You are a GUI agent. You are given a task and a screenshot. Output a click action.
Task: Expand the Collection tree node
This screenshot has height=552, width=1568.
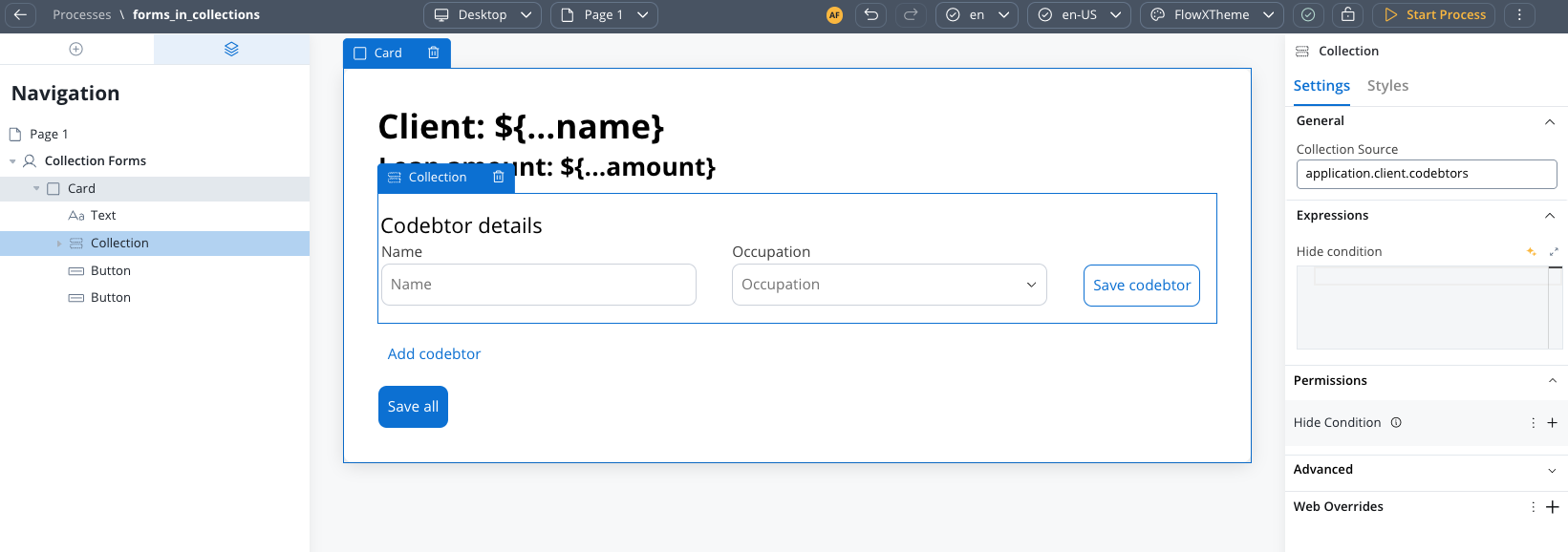(59, 244)
